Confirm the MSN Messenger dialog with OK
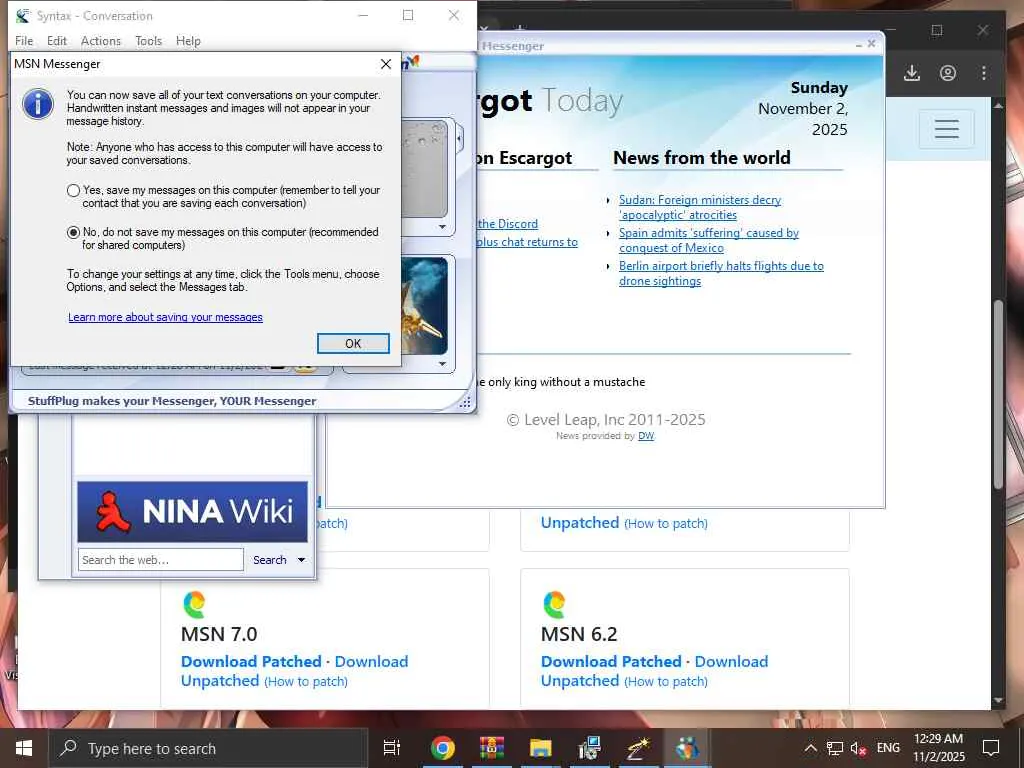The height and width of the screenshot is (768, 1024). tap(353, 344)
